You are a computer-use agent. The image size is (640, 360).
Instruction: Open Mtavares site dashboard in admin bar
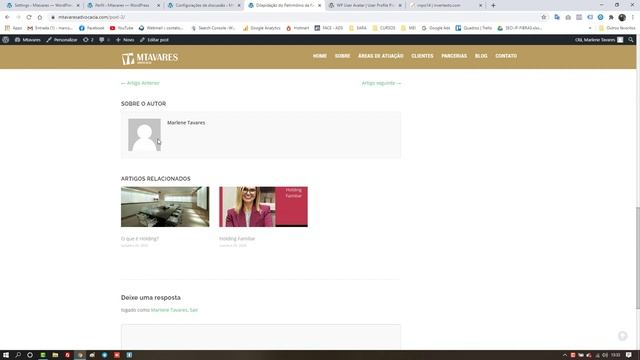[28, 40]
